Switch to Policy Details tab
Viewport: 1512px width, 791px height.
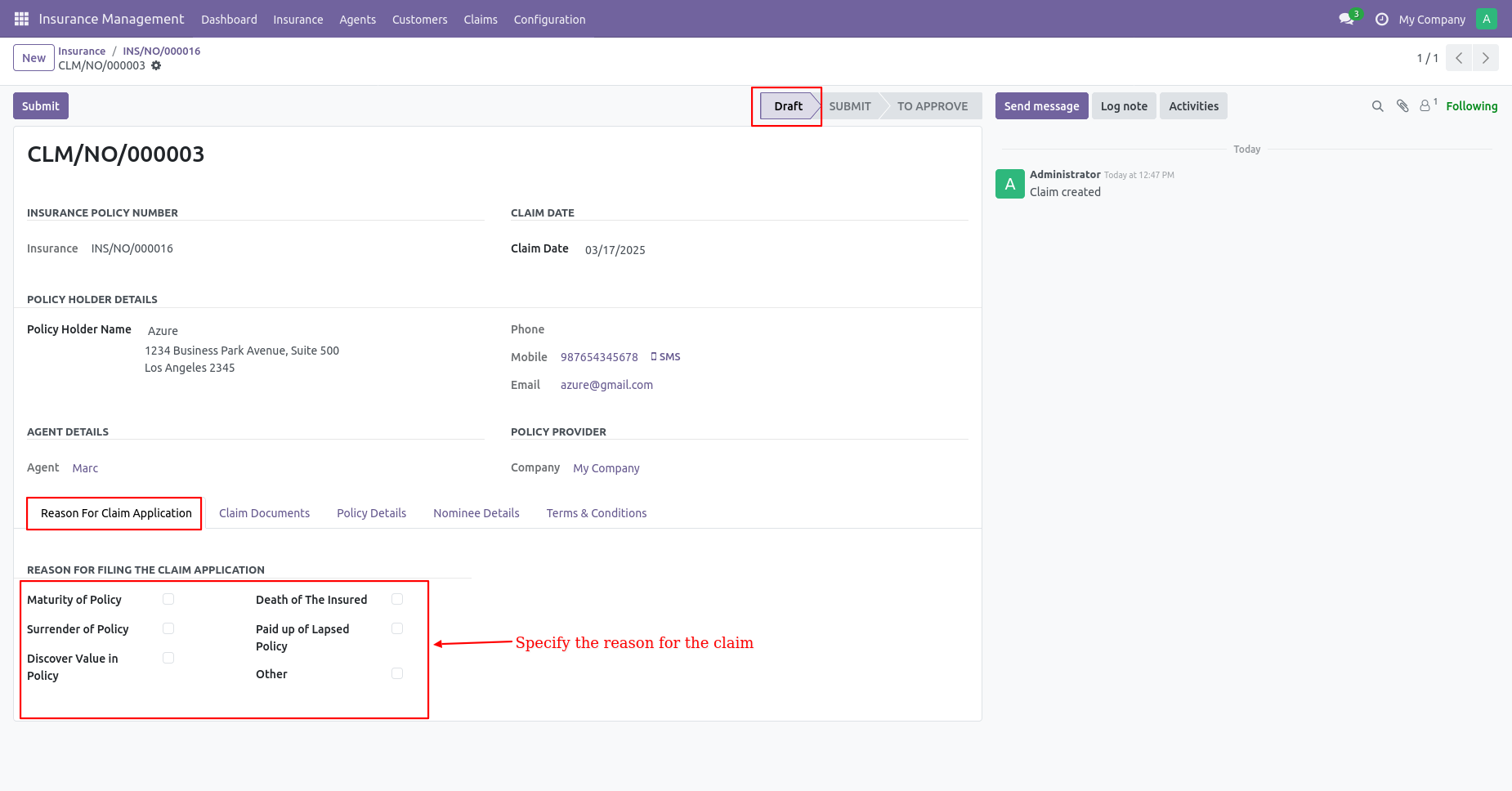coord(371,513)
